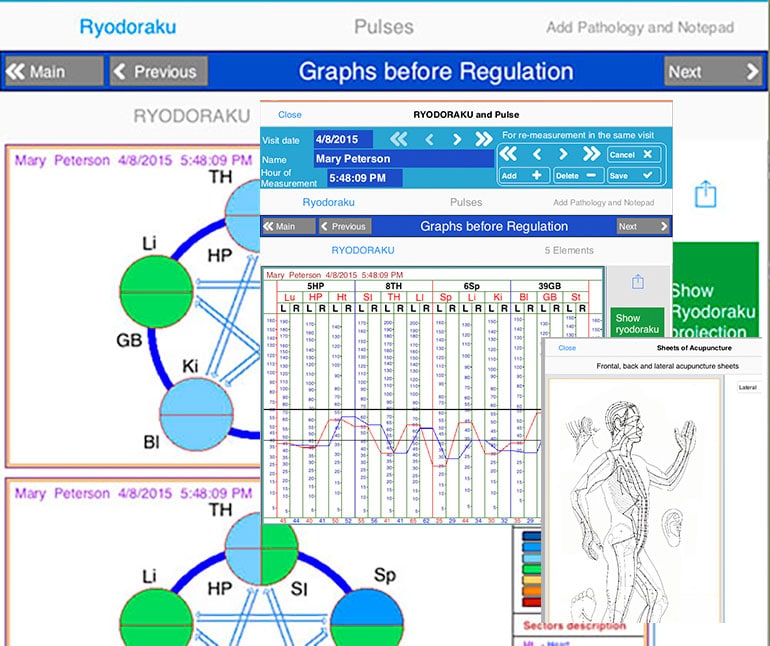The height and width of the screenshot is (646, 770).
Task: Switch to the large Pulses tab
Action: [x=384, y=26]
